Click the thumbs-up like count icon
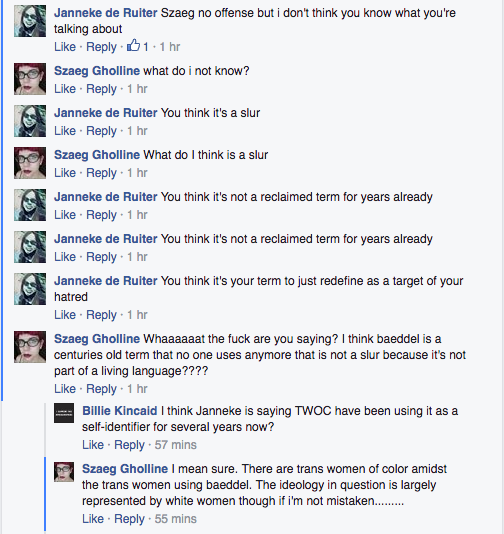Viewport: 504px width, 534px height. click(x=133, y=45)
